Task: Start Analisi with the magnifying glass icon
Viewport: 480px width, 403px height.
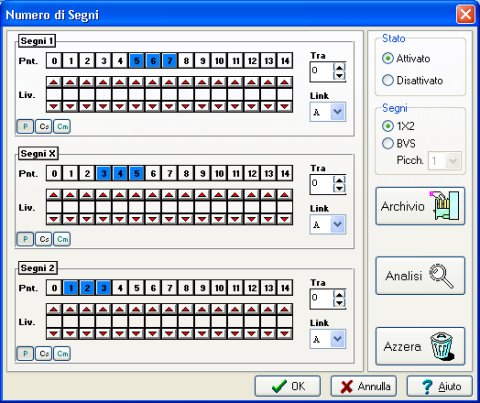Action: tap(420, 275)
